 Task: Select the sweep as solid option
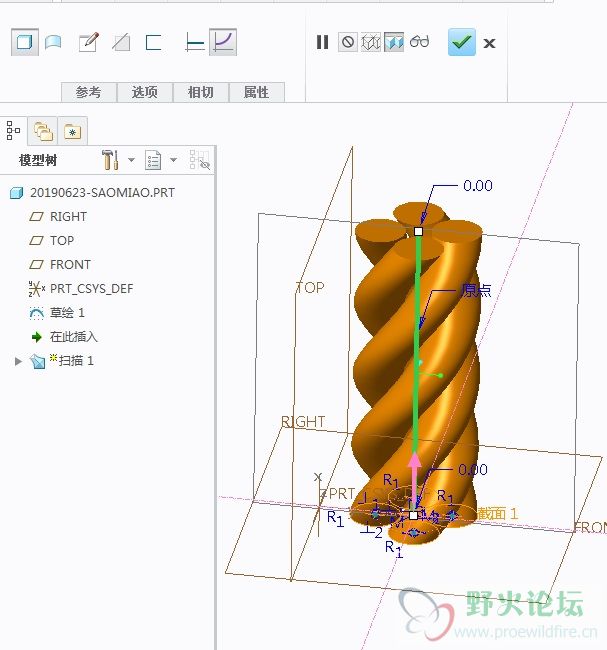[x=24, y=42]
